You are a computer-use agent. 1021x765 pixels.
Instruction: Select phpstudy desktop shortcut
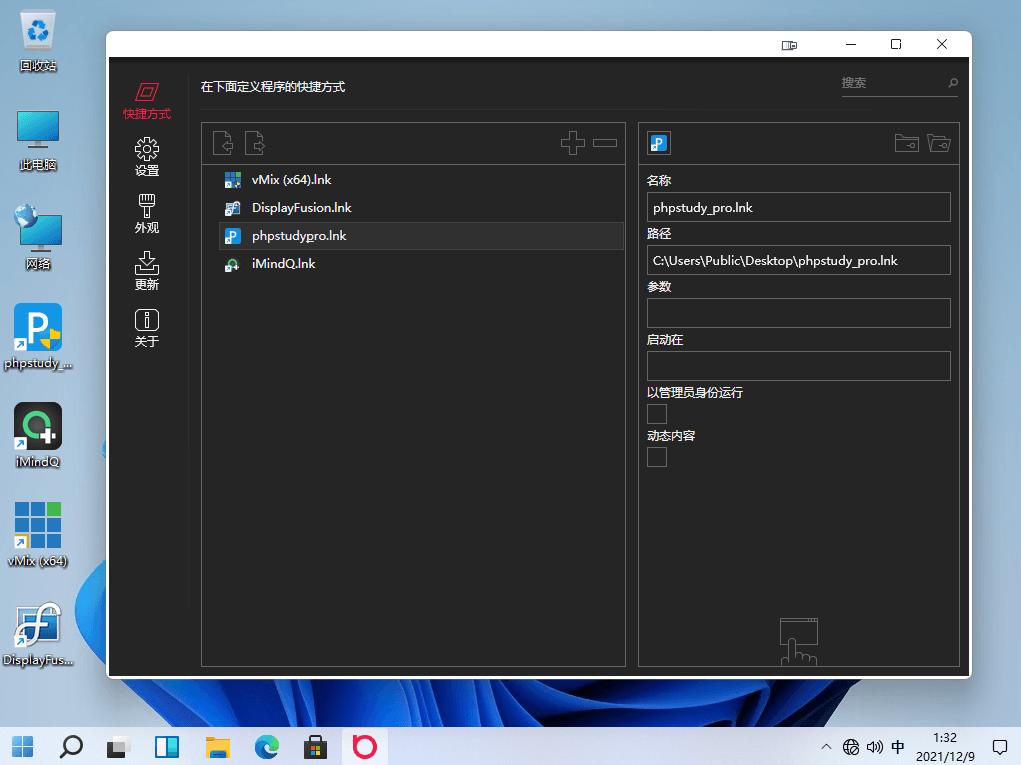[38, 337]
